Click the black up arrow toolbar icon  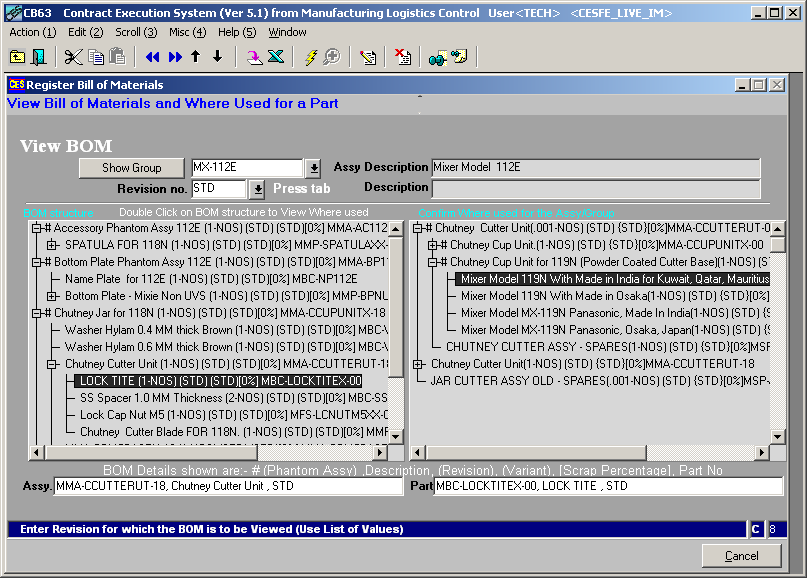tap(196, 57)
